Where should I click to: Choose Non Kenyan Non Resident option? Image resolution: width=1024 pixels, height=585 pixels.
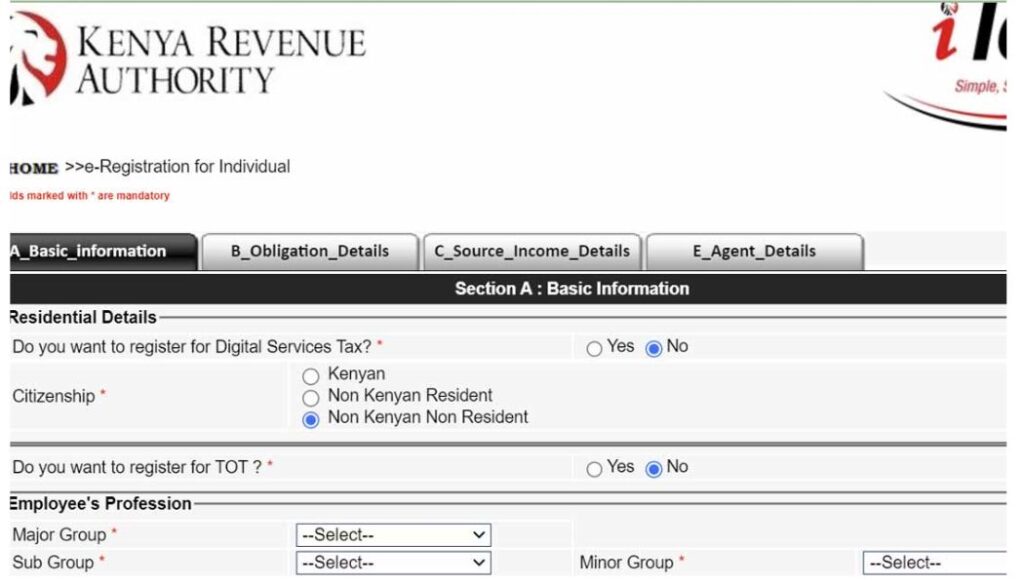point(311,419)
